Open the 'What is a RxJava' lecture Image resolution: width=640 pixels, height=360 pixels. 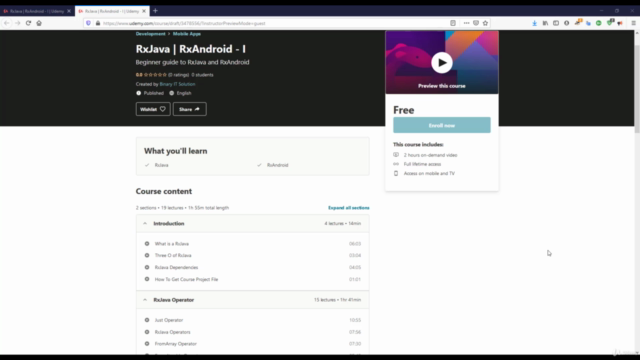pyautogui.click(x=172, y=244)
